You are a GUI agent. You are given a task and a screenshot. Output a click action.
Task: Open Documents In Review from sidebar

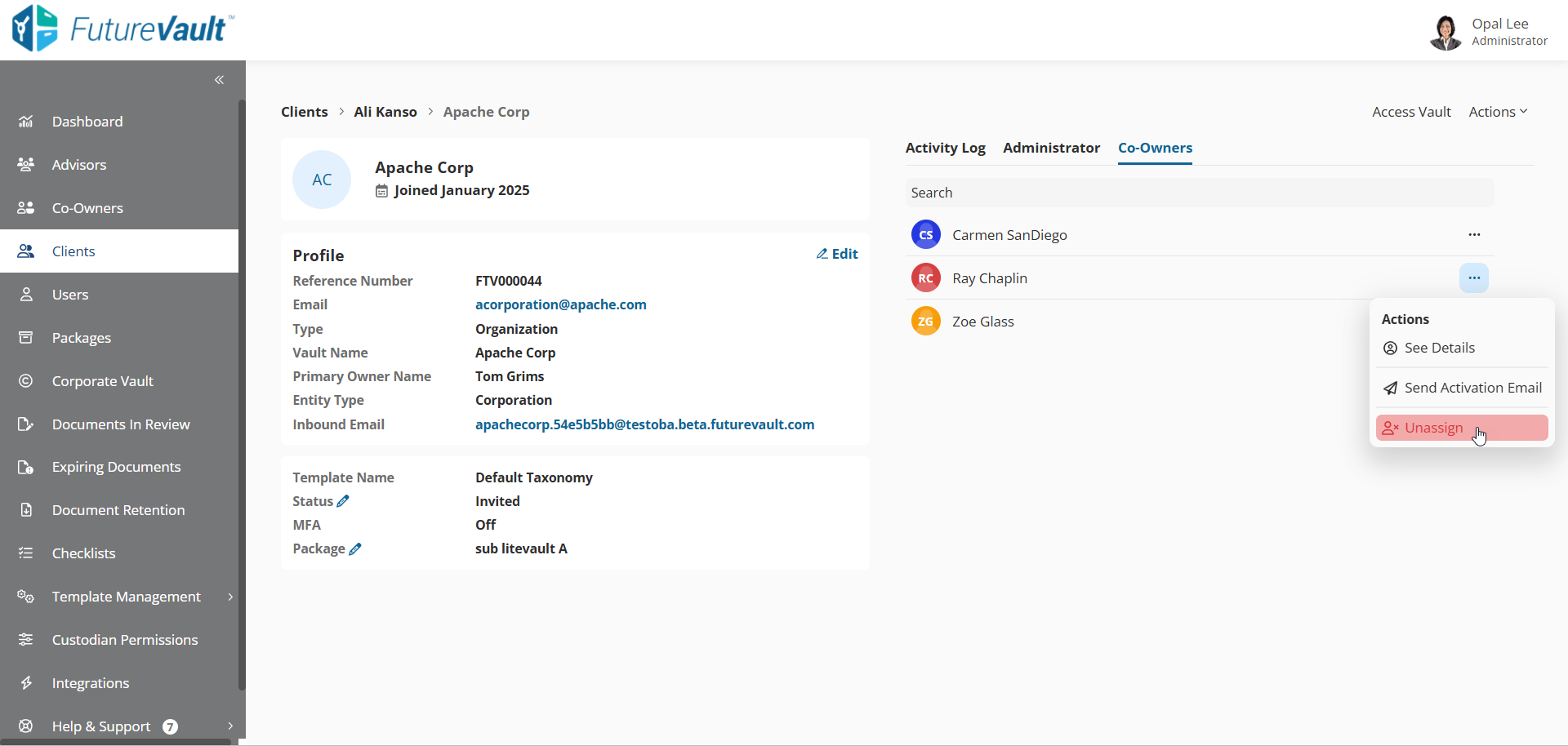(x=119, y=424)
